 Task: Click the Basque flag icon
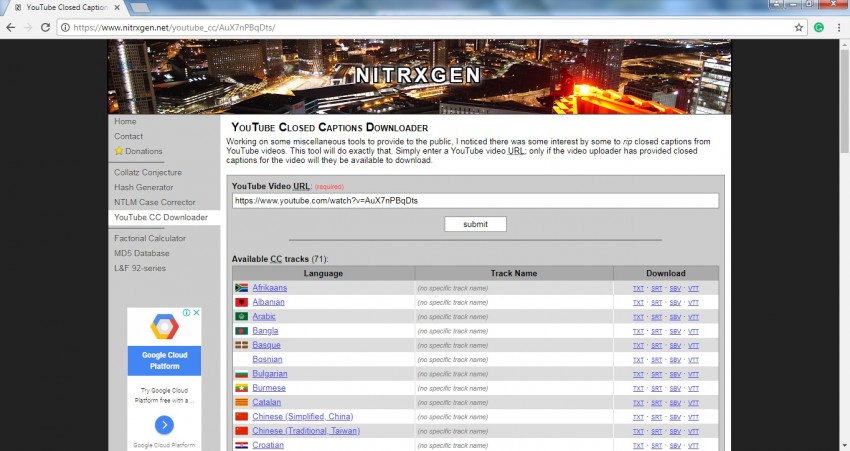[x=242, y=345]
